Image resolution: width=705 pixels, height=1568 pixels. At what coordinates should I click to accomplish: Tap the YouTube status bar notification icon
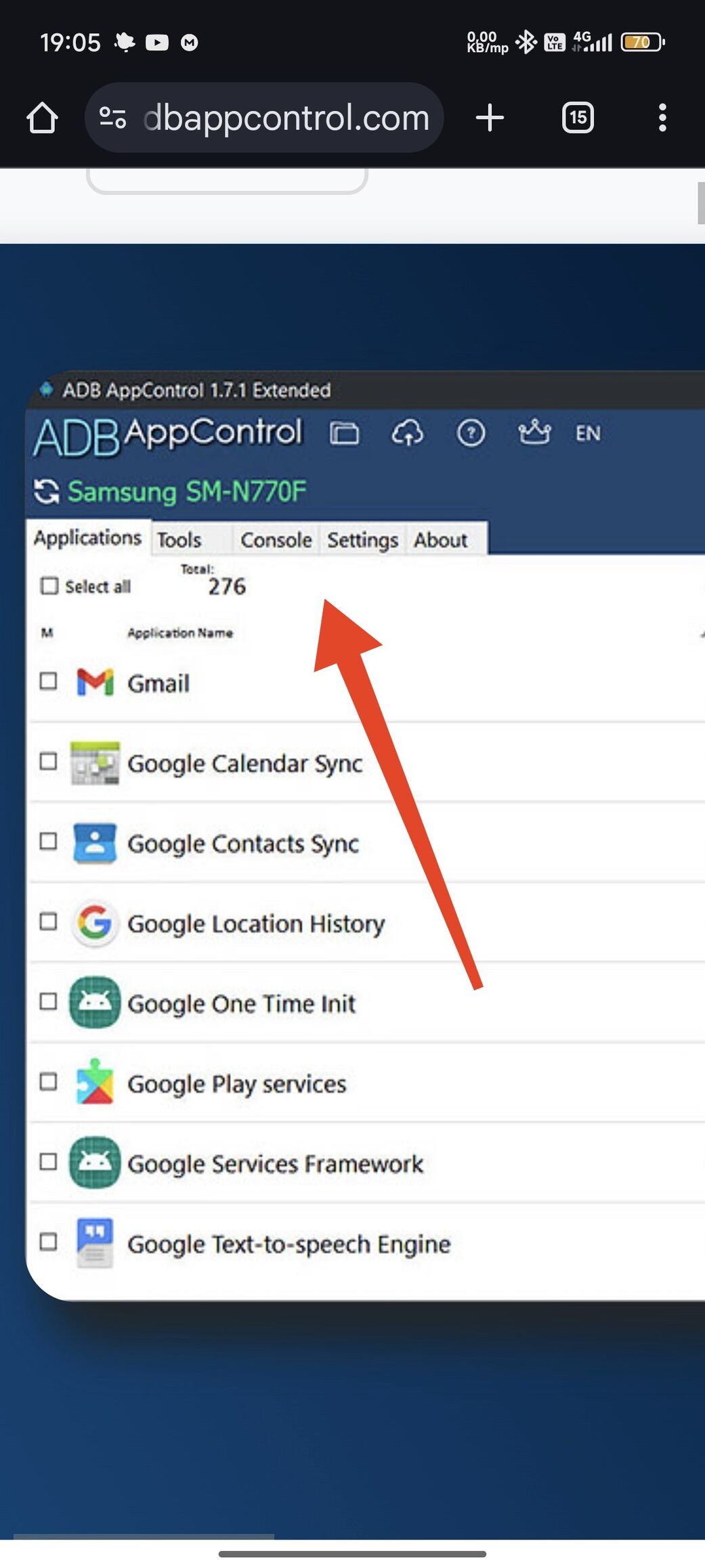[x=156, y=43]
